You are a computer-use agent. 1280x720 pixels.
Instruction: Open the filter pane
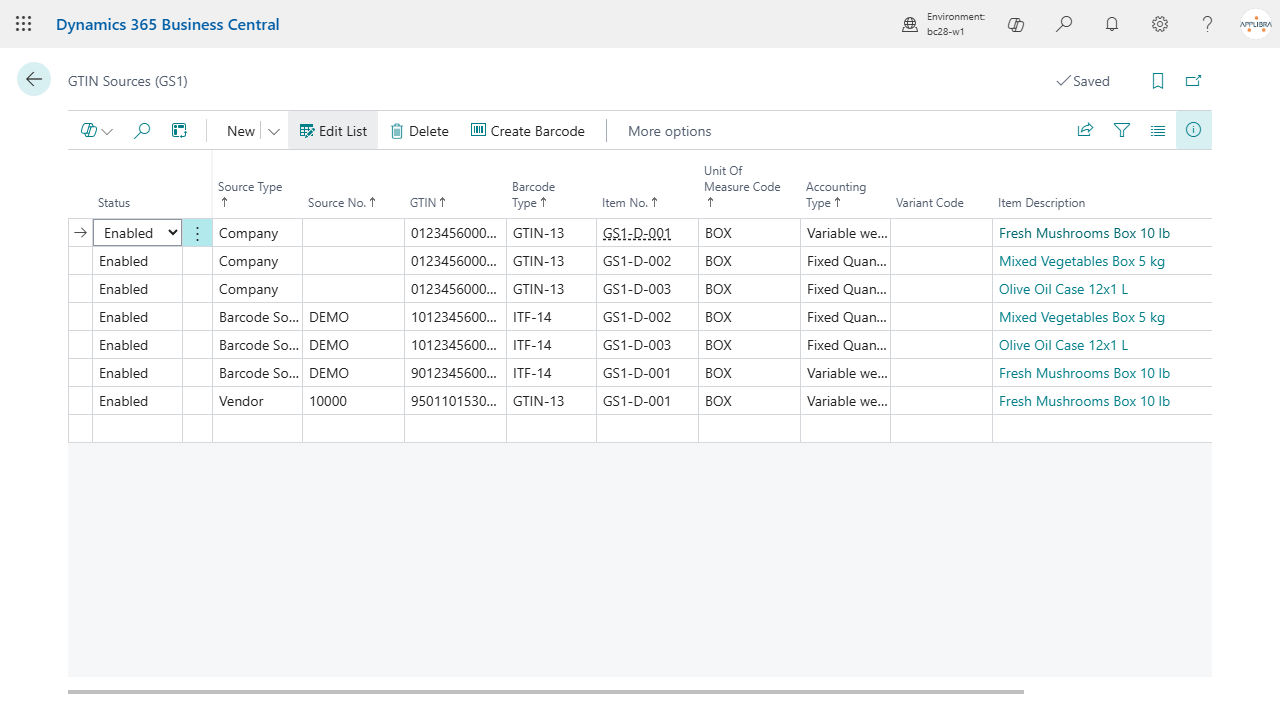point(1122,130)
